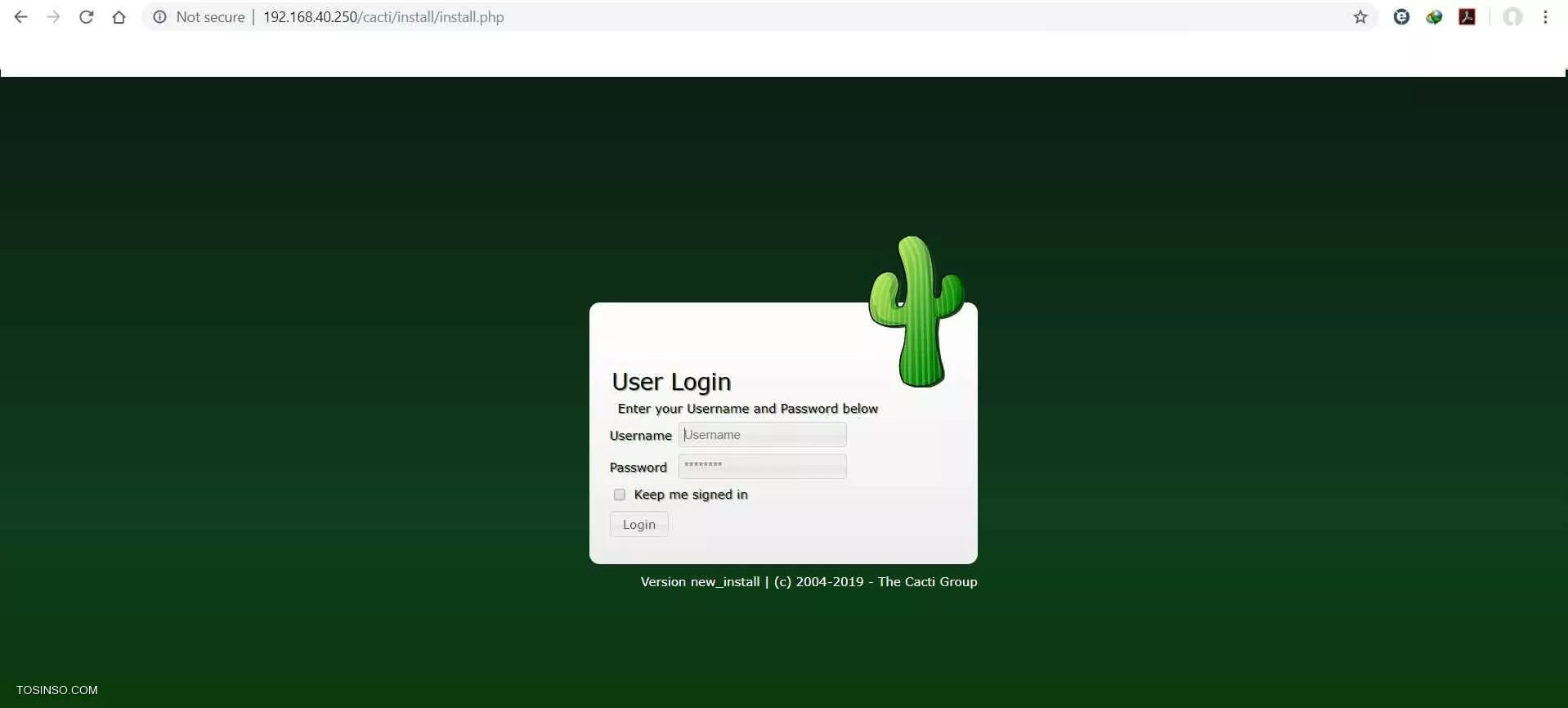This screenshot has width=1568, height=708.
Task: View site info next to Not secure
Action: [x=159, y=17]
